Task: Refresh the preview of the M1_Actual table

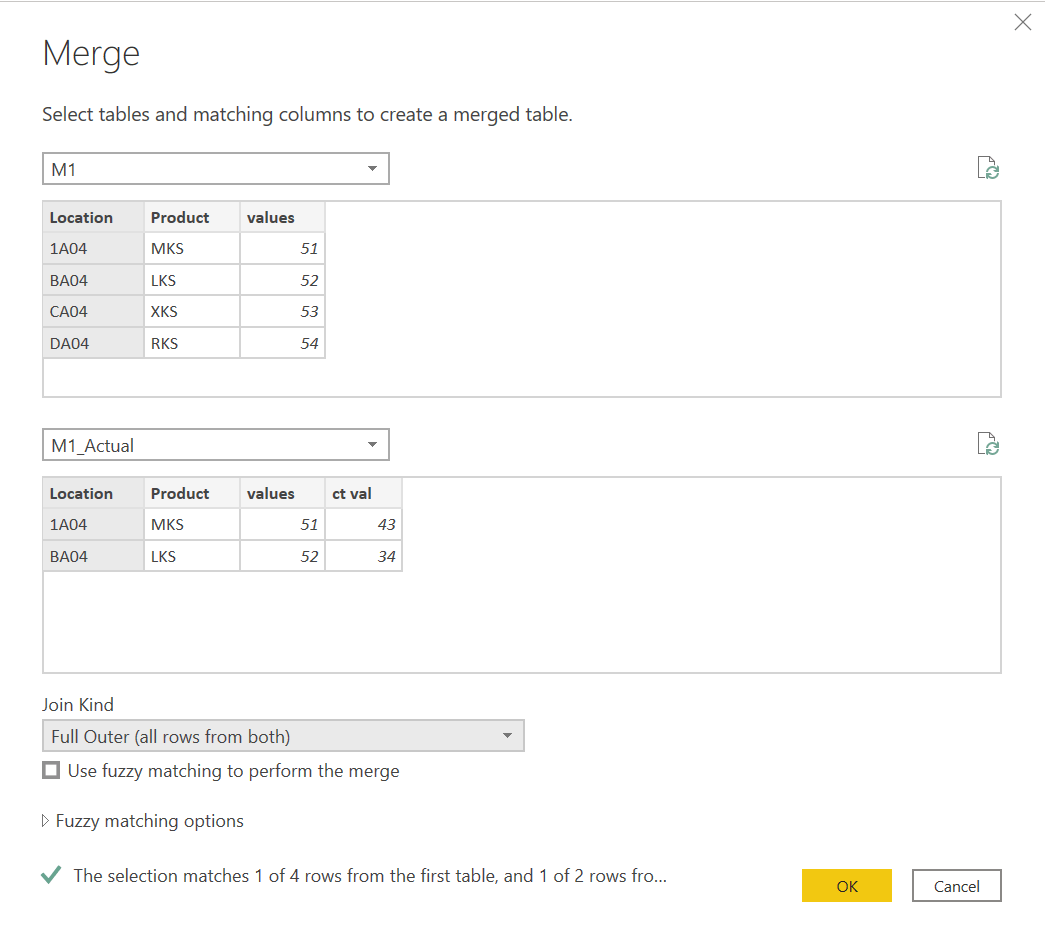Action: (988, 444)
